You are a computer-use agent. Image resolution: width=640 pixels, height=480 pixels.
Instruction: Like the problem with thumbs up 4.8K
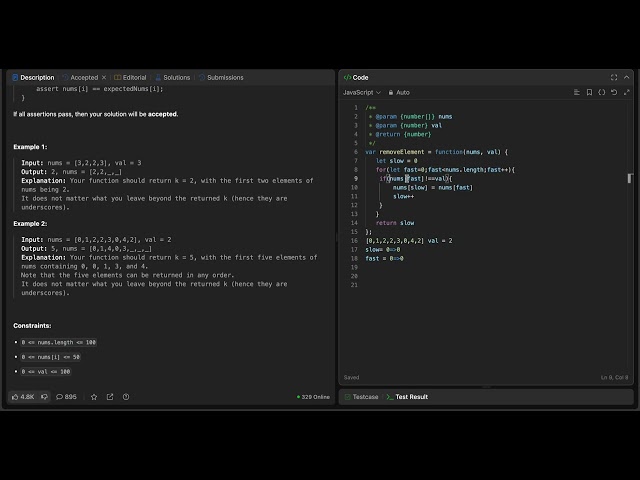coord(23,397)
